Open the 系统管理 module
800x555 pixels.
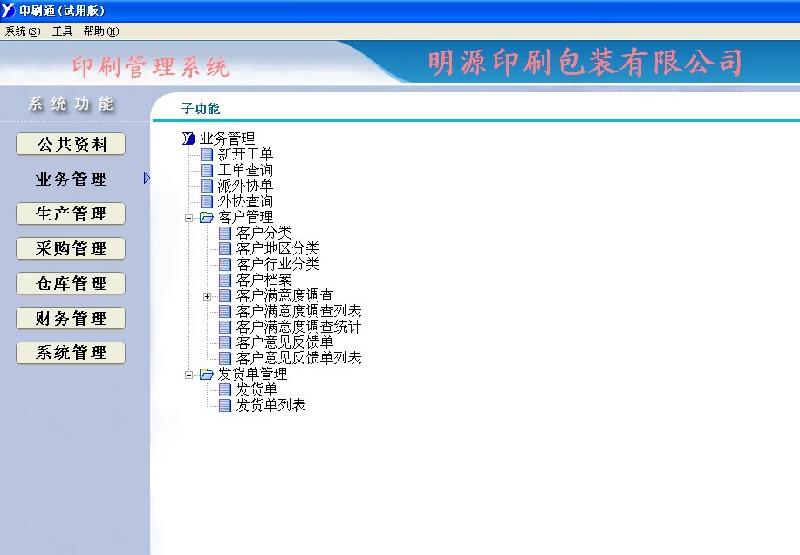coord(71,352)
